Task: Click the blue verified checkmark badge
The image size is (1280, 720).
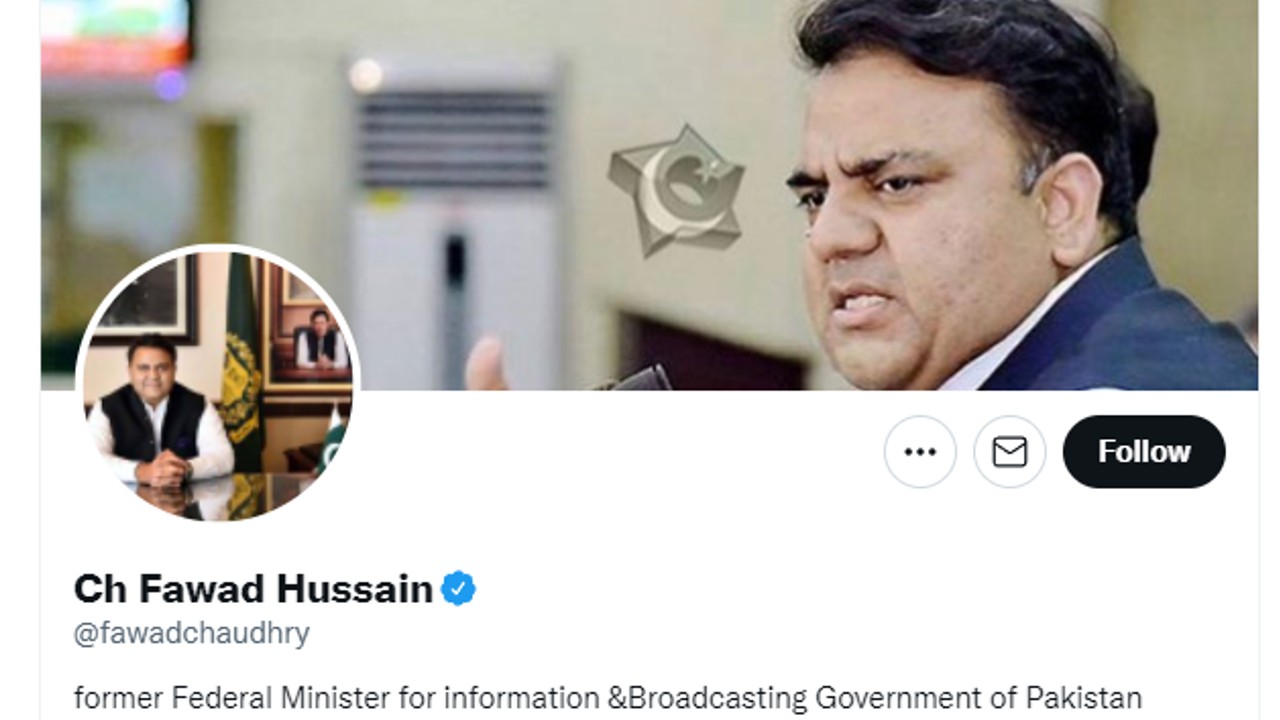Action: (459, 589)
